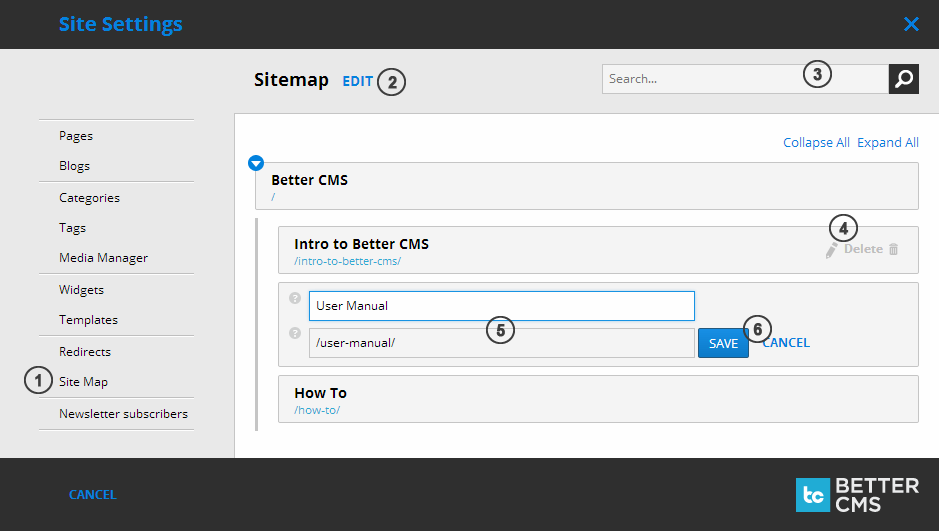Open Blogs in the sidebar
This screenshot has width=939, height=531.
click(x=74, y=166)
